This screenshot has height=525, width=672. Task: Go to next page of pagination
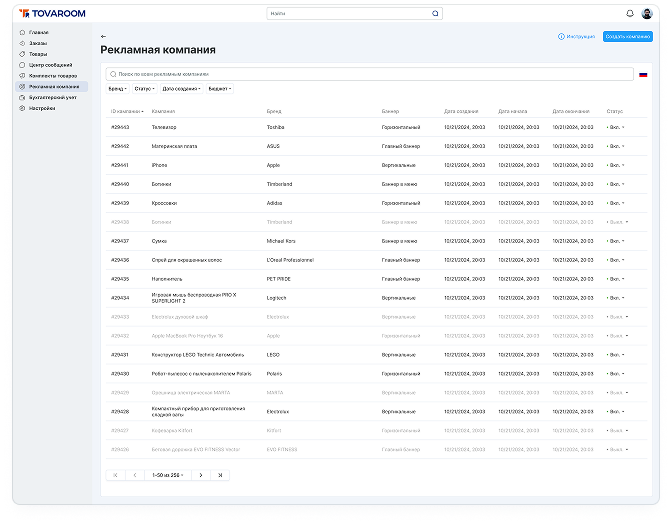point(201,475)
